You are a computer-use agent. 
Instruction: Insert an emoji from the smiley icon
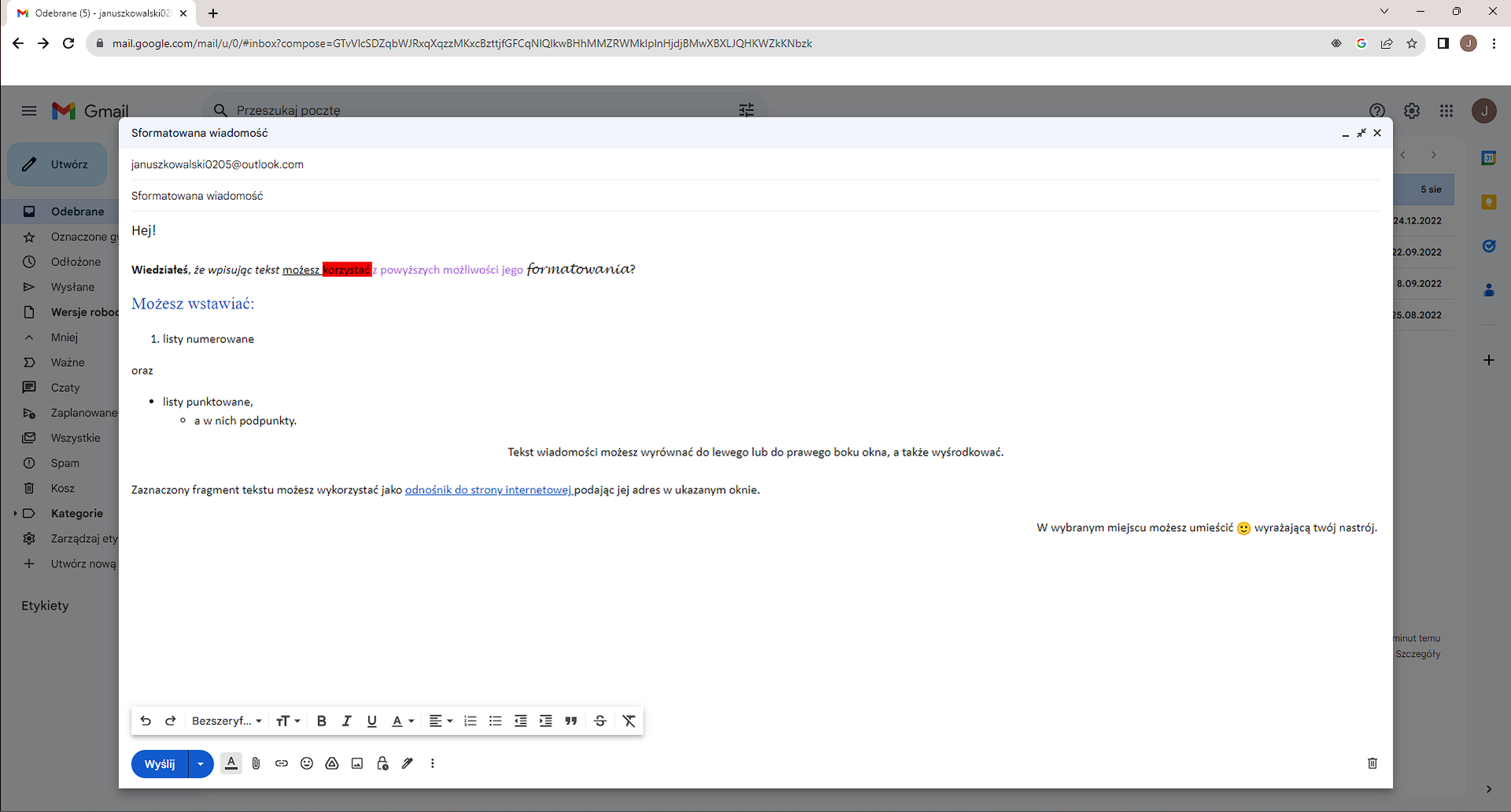307,763
